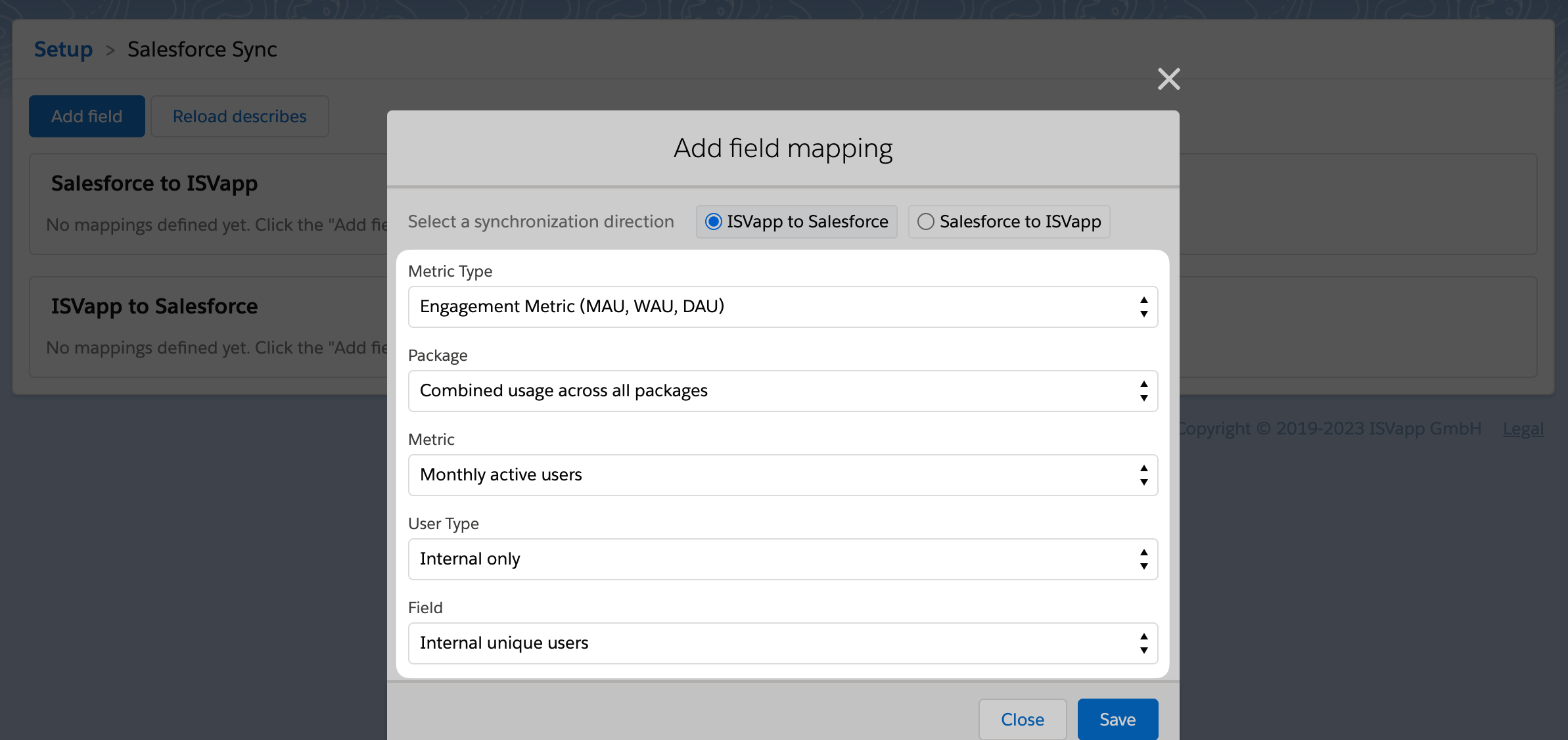This screenshot has height=740, width=1568.
Task: Open the Field dropdown showing Internal unique users
Action: point(783,643)
